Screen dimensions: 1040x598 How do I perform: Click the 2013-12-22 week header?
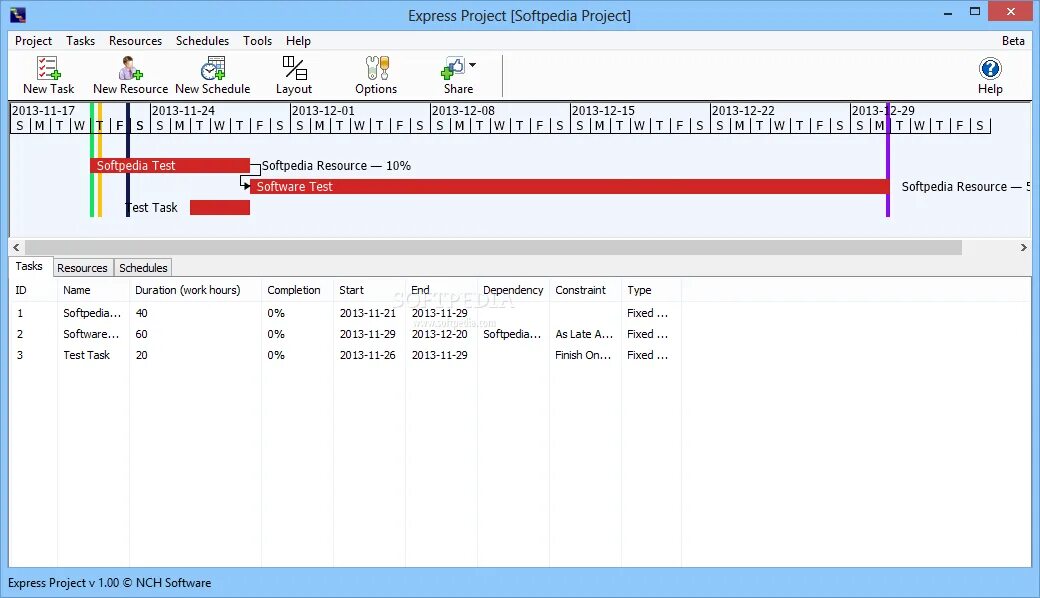click(x=743, y=110)
